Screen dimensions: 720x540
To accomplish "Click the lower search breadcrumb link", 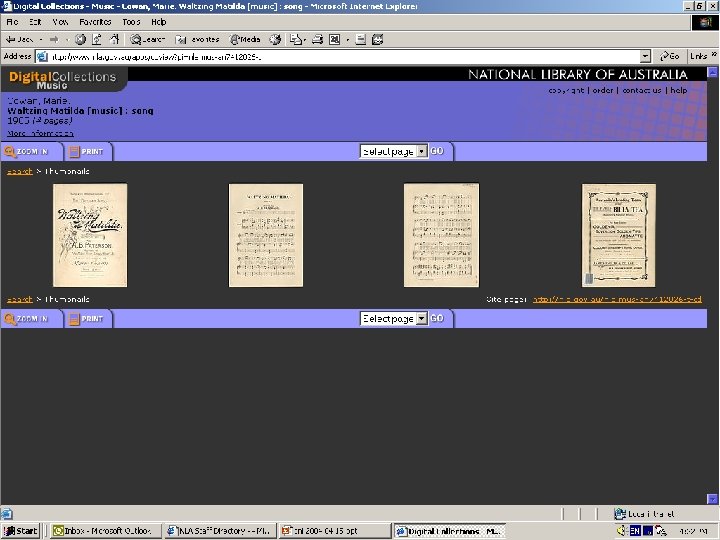I will click(x=20, y=299).
